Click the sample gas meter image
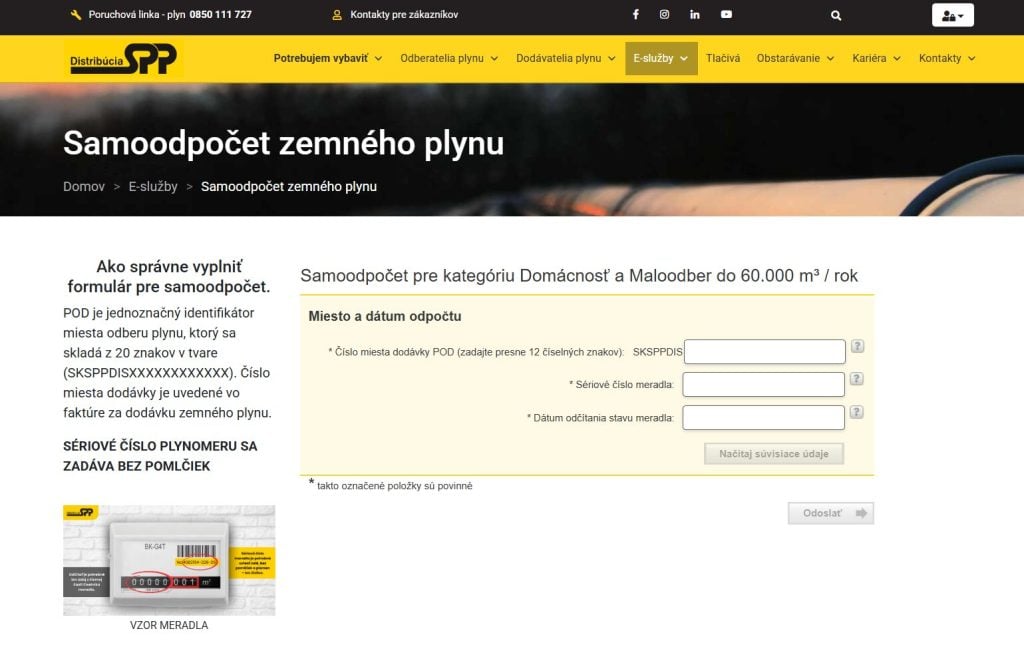This screenshot has height=645, width=1024. pos(169,560)
